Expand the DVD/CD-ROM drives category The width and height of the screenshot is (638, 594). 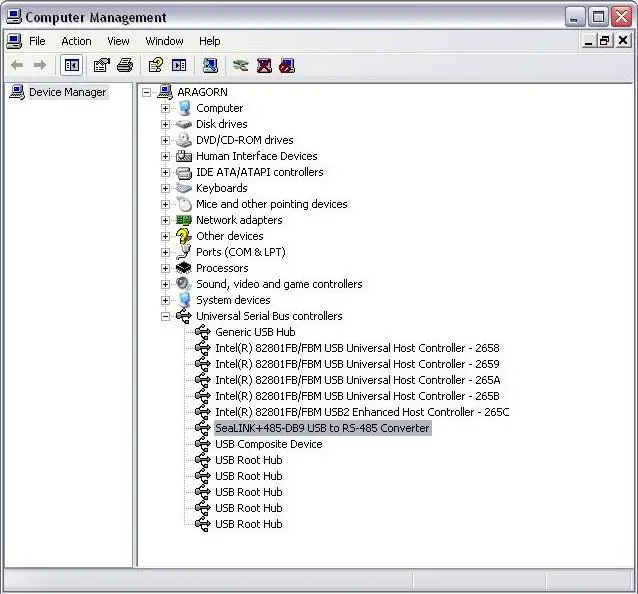(165, 140)
